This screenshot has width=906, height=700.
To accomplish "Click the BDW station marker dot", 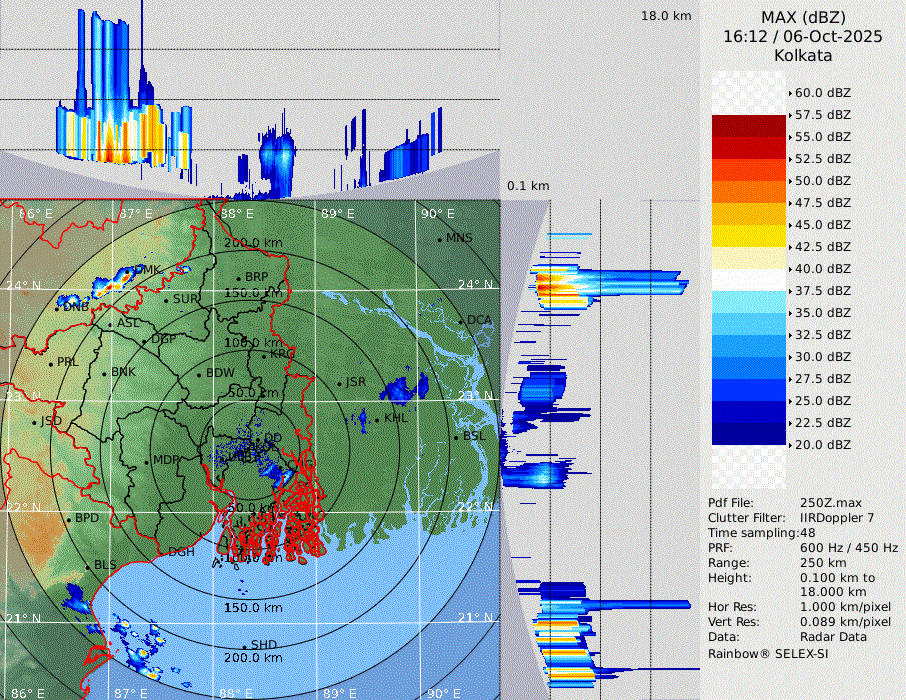I will point(199,375).
